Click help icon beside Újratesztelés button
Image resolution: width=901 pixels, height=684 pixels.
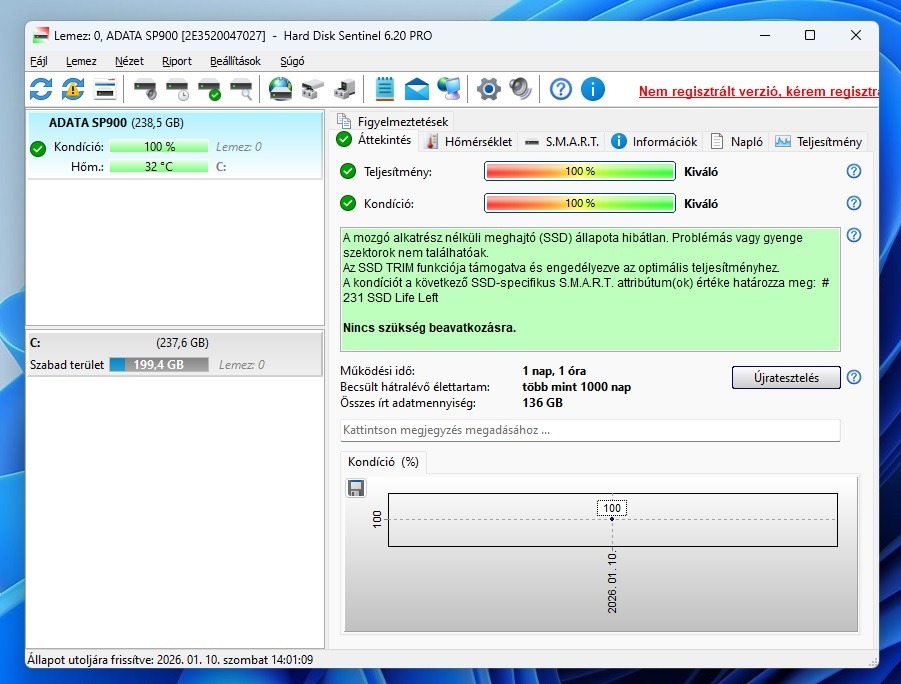(854, 377)
